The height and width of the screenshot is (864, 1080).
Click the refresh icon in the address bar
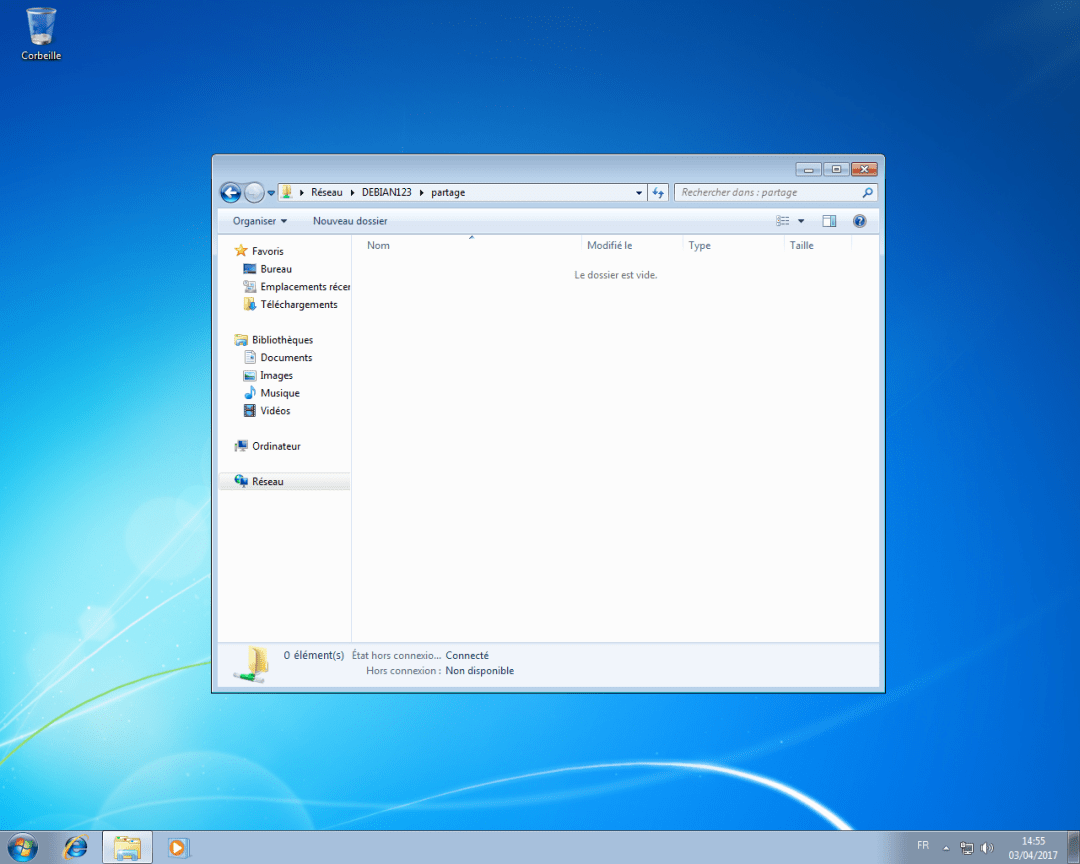pyautogui.click(x=658, y=192)
